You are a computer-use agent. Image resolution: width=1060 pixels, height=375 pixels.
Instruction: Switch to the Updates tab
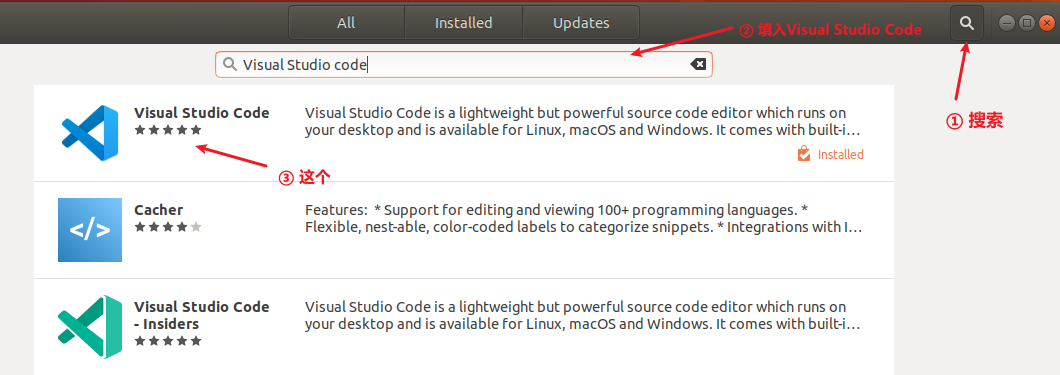[581, 23]
